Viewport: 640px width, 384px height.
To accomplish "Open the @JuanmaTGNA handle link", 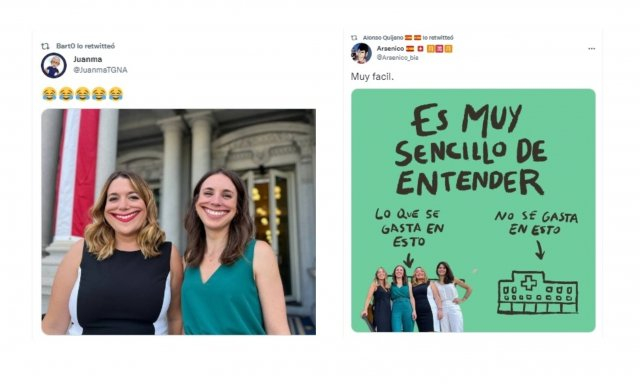I will tap(100, 70).
